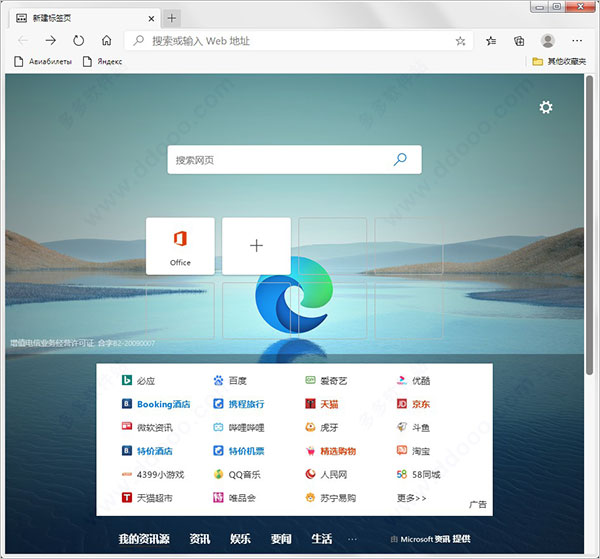Add page to favorites star in address bar
600x559 pixels.
460,41
